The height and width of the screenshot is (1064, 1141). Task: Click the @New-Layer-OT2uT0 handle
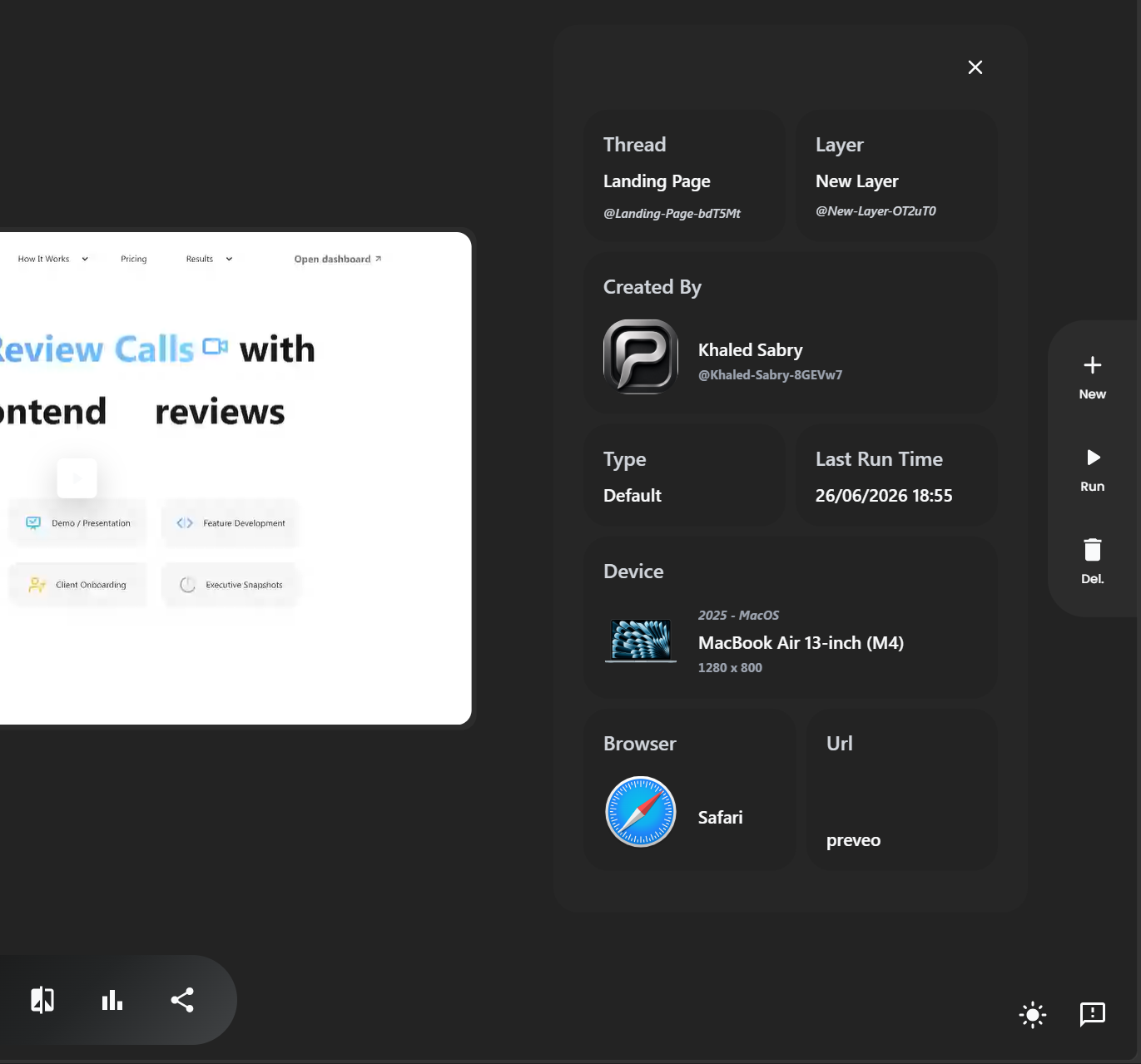(x=876, y=211)
